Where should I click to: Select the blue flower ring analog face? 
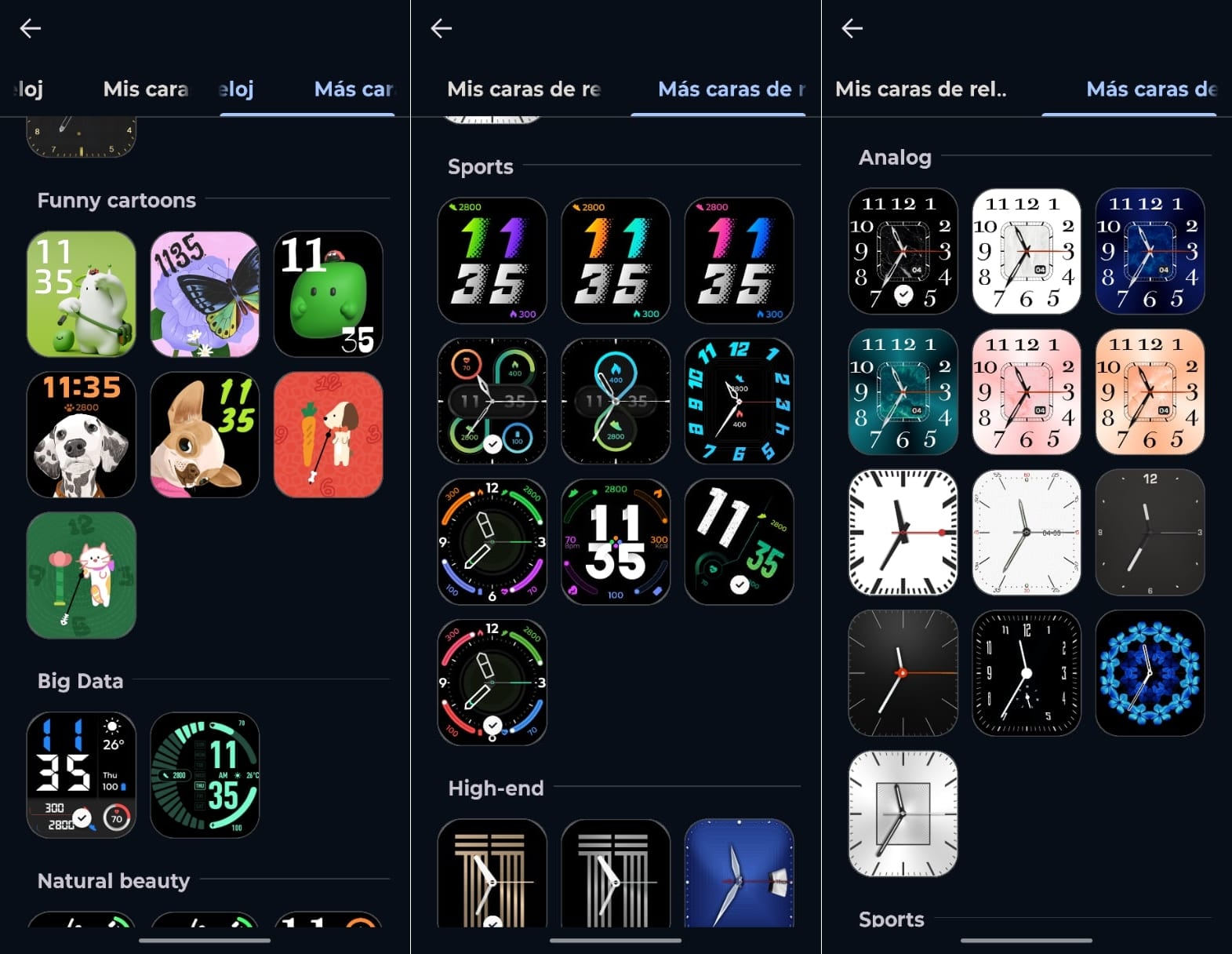pos(1150,673)
